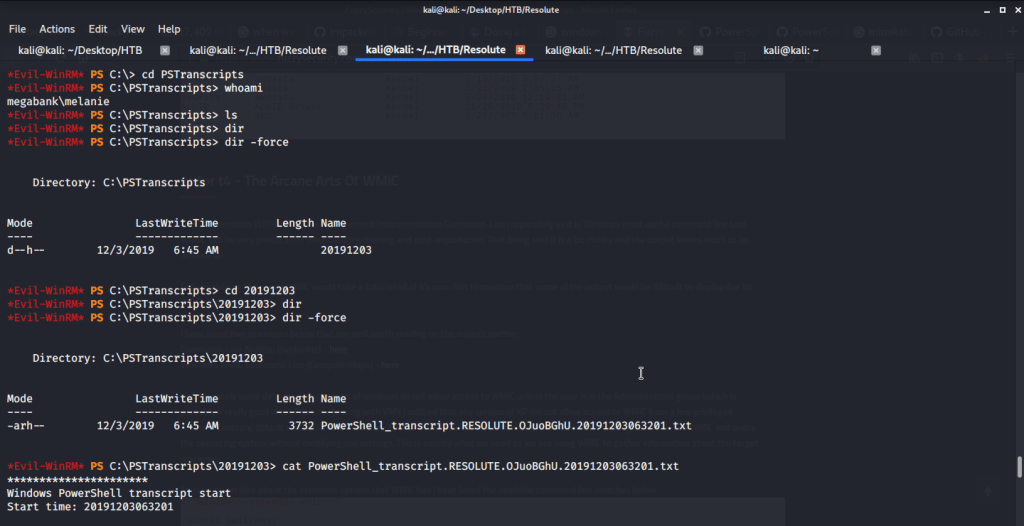Close the rightmost kali@kali: ~ tab
1024x526 pixels.
coord(876,50)
